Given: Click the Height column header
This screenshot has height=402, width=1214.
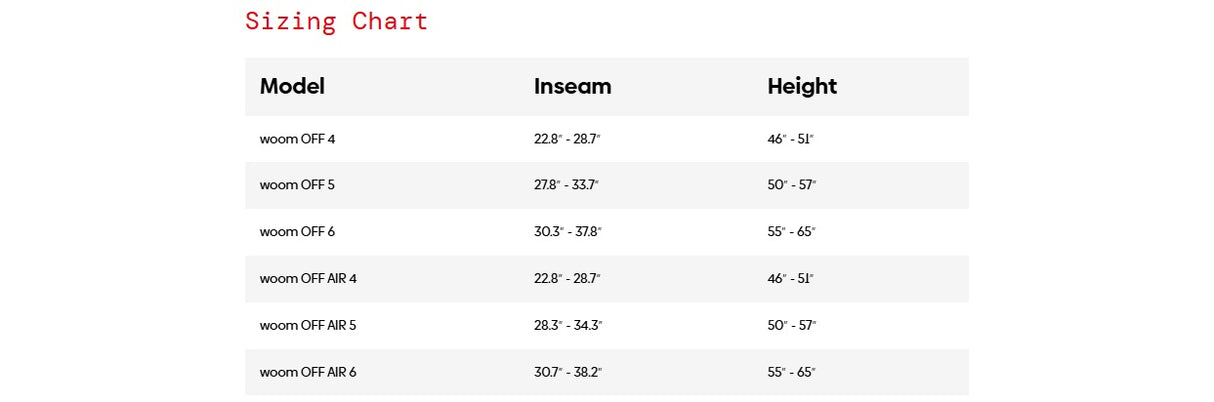Looking at the screenshot, I should pyautogui.click(x=802, y=86).
